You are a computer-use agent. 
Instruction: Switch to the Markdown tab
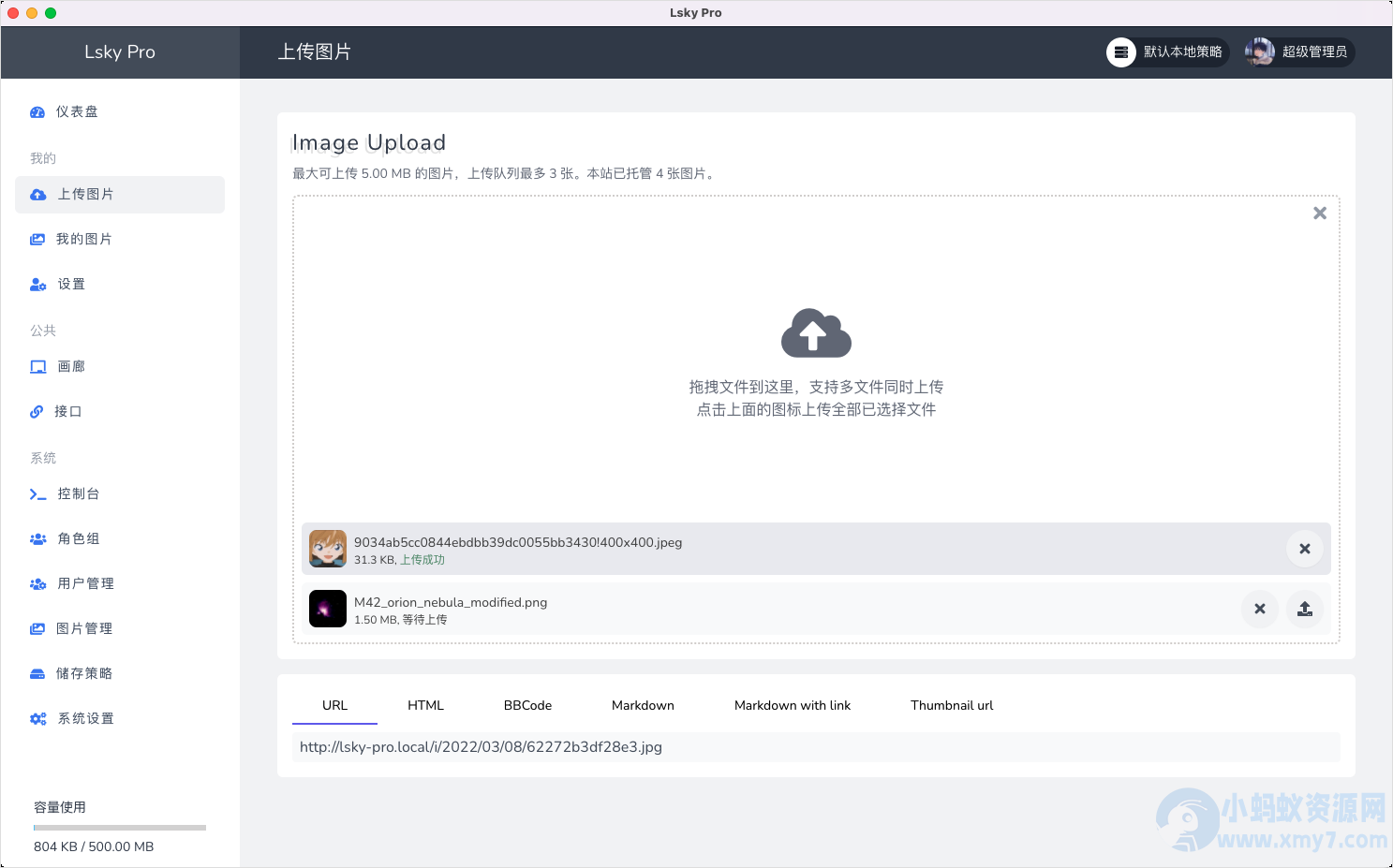point(643,706)
